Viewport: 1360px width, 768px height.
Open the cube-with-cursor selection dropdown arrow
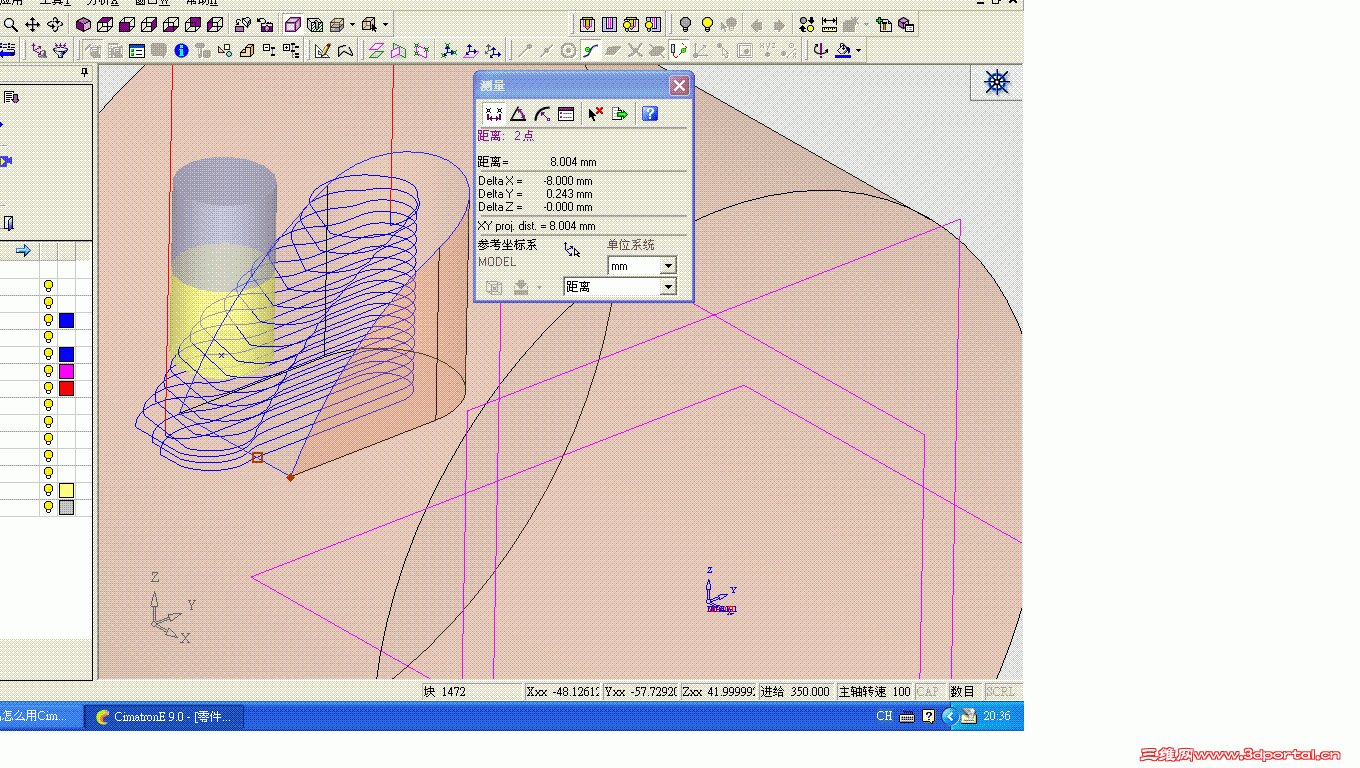(386, 24)
